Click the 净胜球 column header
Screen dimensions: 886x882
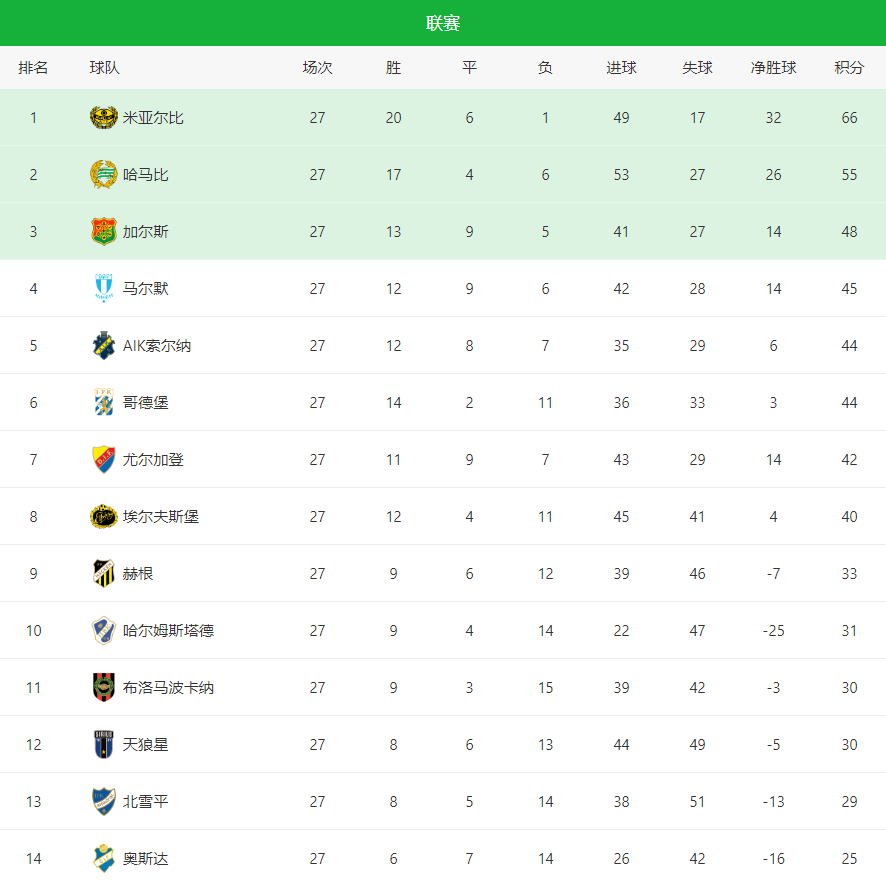(773, 68)
